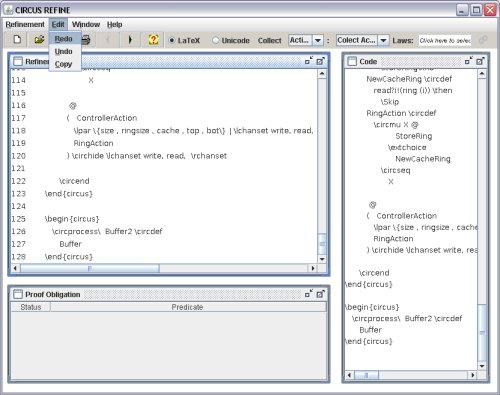The height and width of the screenshot is (395, 500).
Task: Click 'NewCacheRing \circdef' in the Code panel
Action: [409, 79]
